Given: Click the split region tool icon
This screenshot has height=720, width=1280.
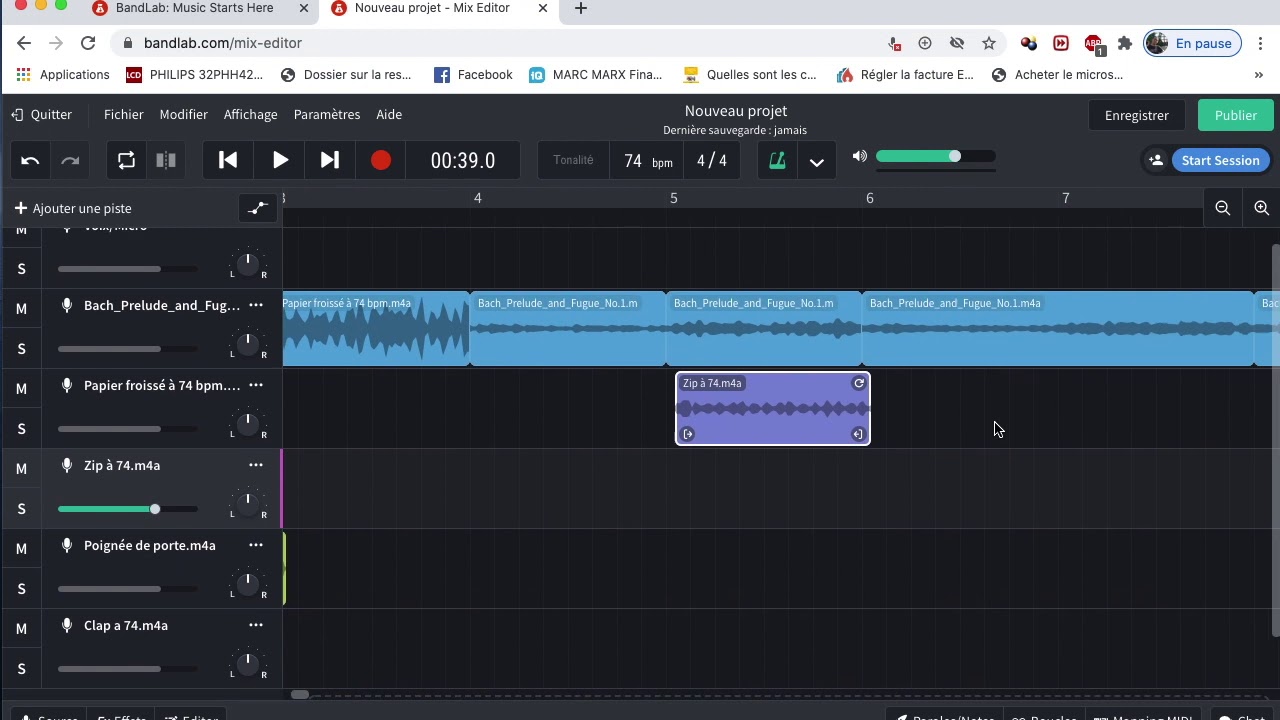Looking at the screenshot, I should 166,160.
